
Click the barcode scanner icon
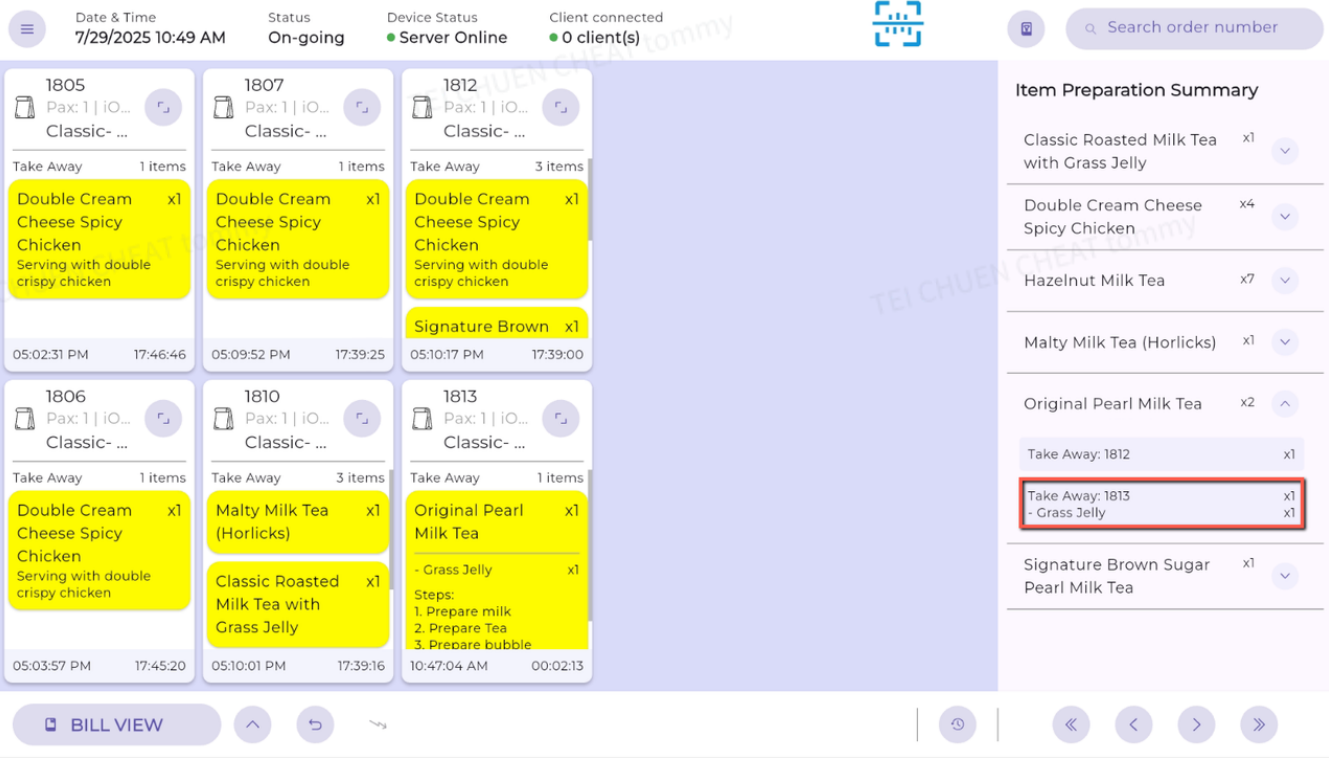(897, 24)
